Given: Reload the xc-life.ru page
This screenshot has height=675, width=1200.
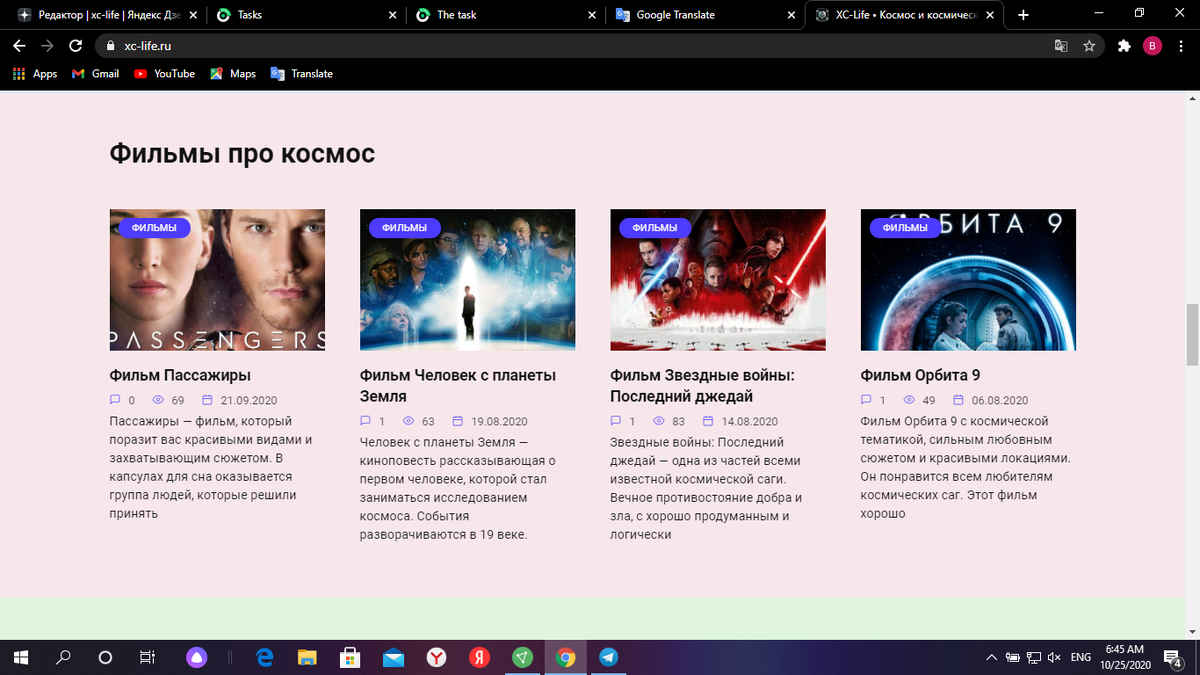Looking at the screenshot, I should point(75,46).
